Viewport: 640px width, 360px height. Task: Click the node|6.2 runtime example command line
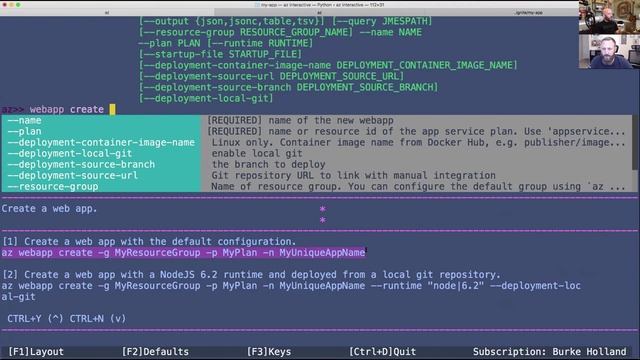291,291
